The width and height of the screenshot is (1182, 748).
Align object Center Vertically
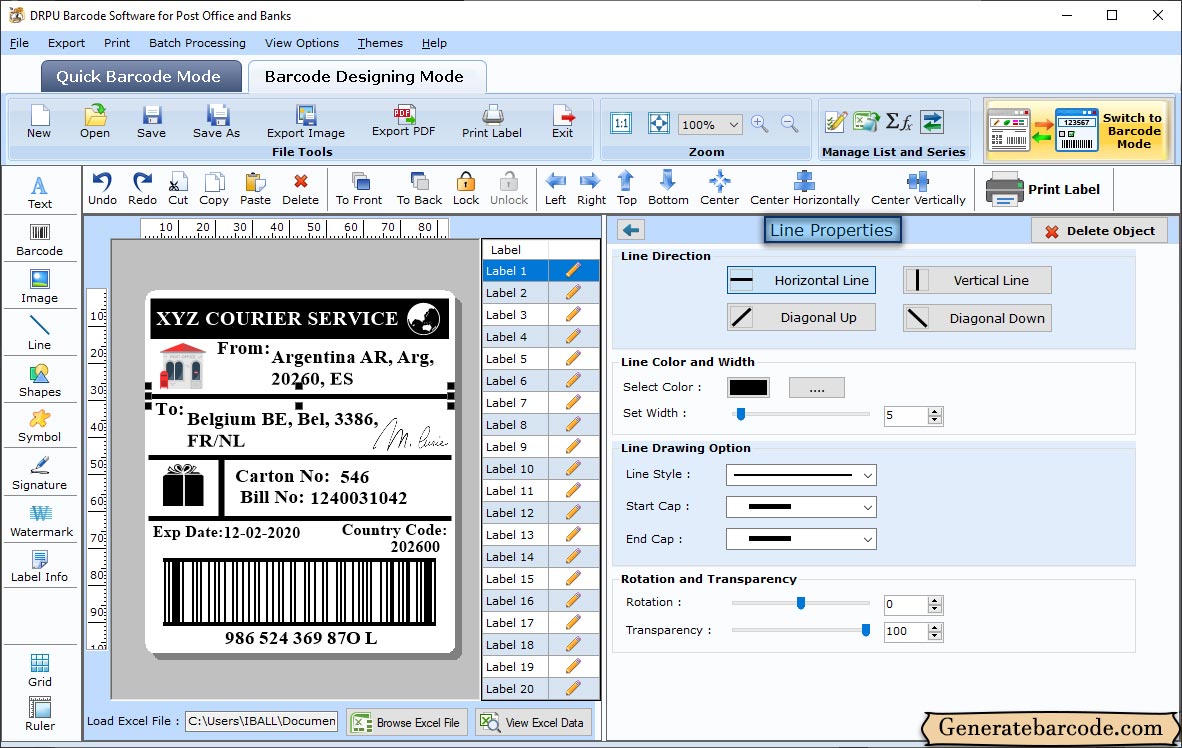point(918,189)
